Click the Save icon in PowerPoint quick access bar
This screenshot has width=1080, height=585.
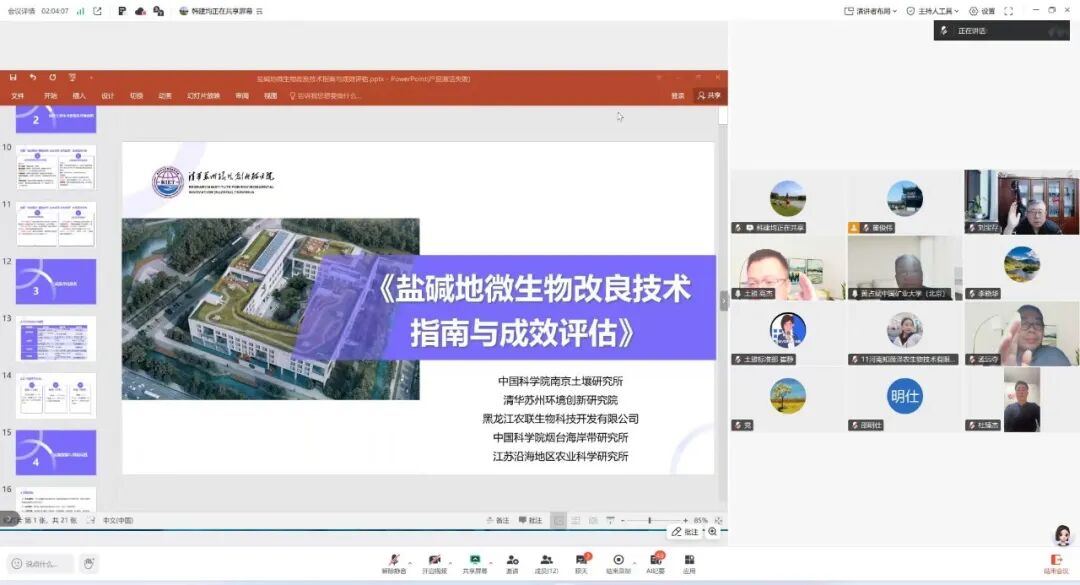tap(12, 78)
